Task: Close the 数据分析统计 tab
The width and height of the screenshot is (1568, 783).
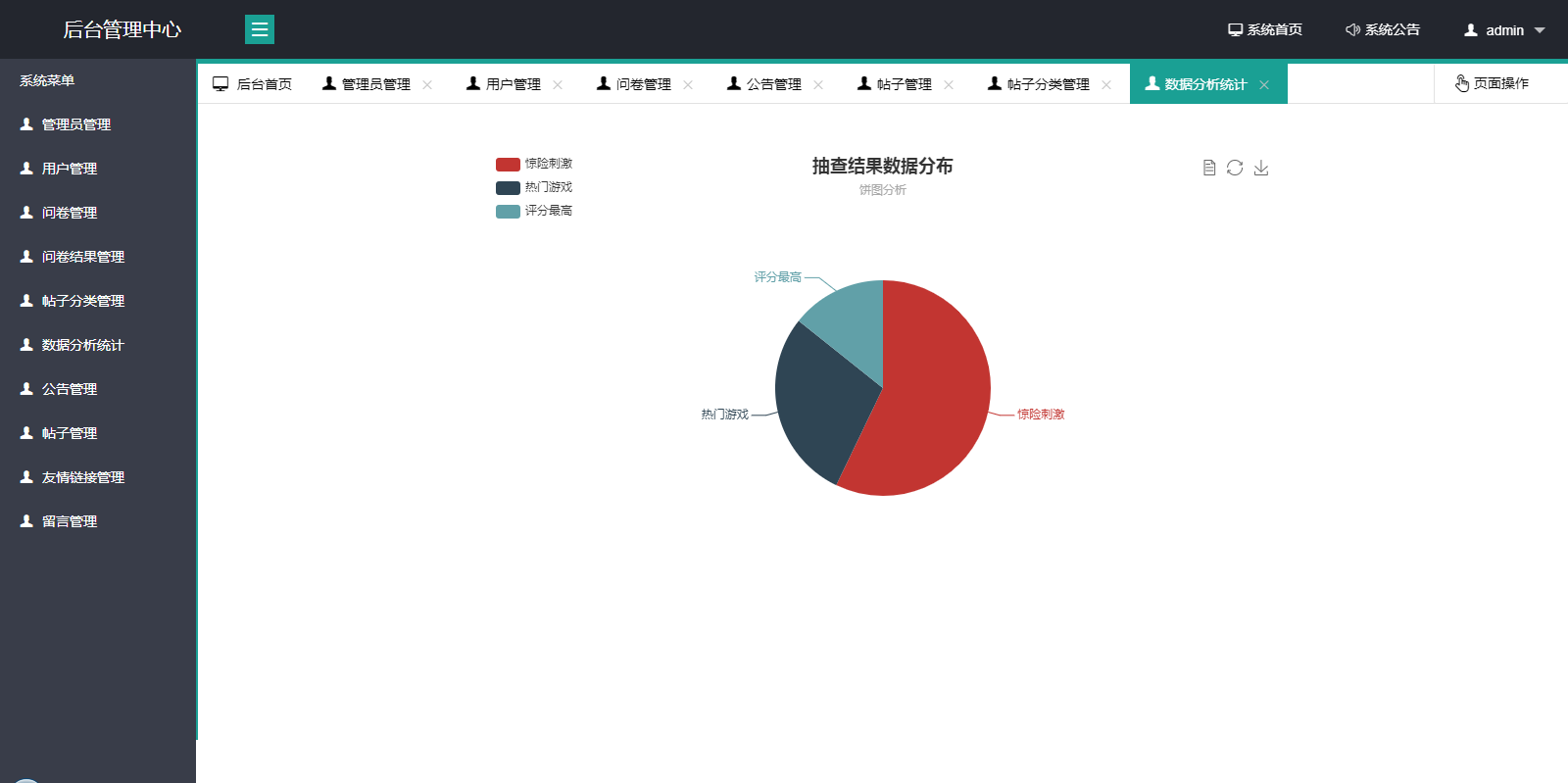Action: tap(1264, 85)
